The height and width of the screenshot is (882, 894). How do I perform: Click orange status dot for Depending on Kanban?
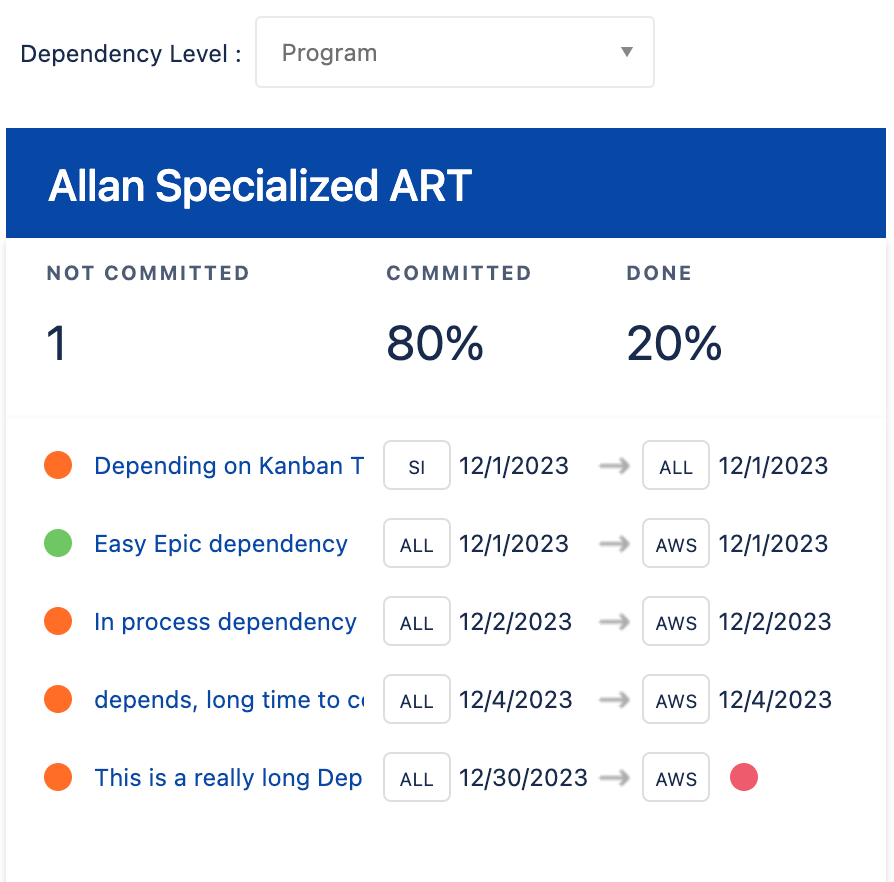tap(58, 466)
